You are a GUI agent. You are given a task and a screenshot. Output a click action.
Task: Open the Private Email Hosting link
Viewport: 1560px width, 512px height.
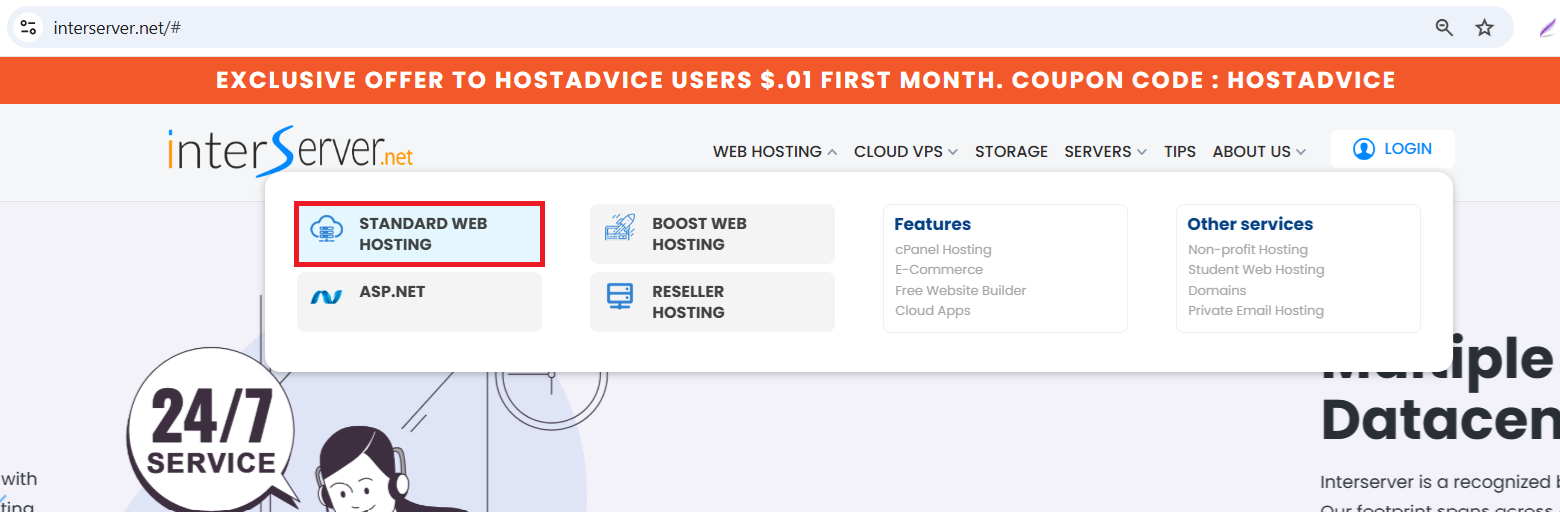click(x=1256, y=311)
